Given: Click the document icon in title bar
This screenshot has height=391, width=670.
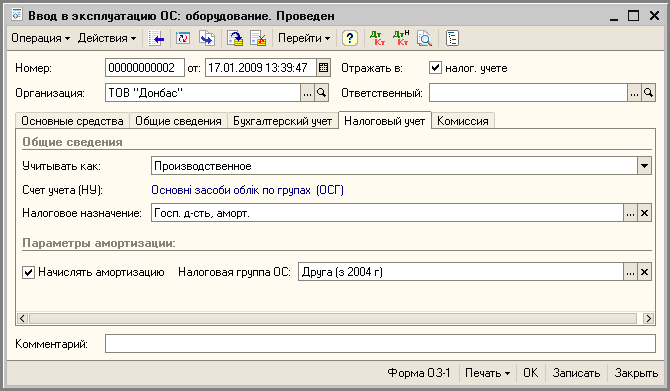Looking at the screenshot, I should (17, 15).
